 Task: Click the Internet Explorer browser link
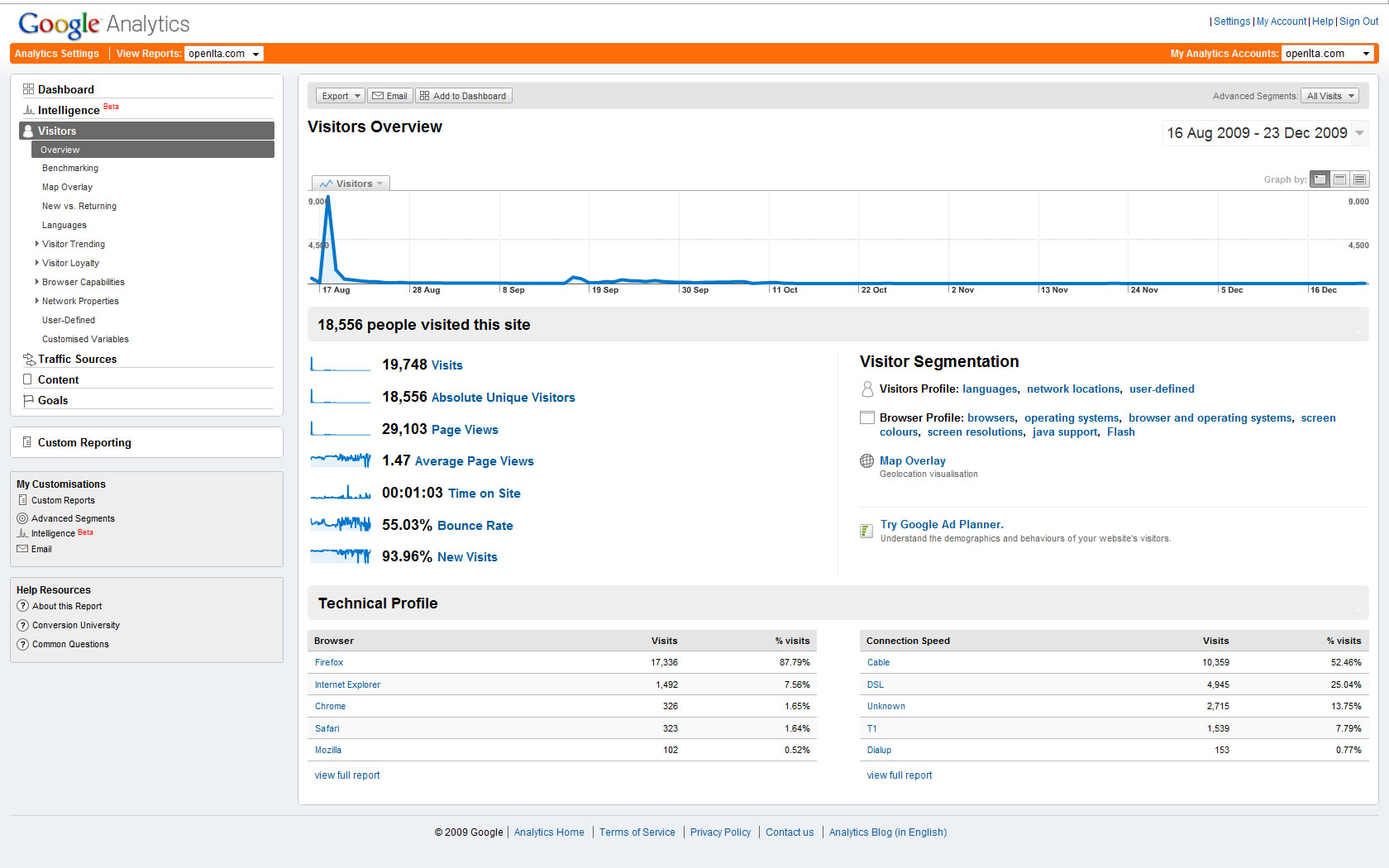[347, 684]
